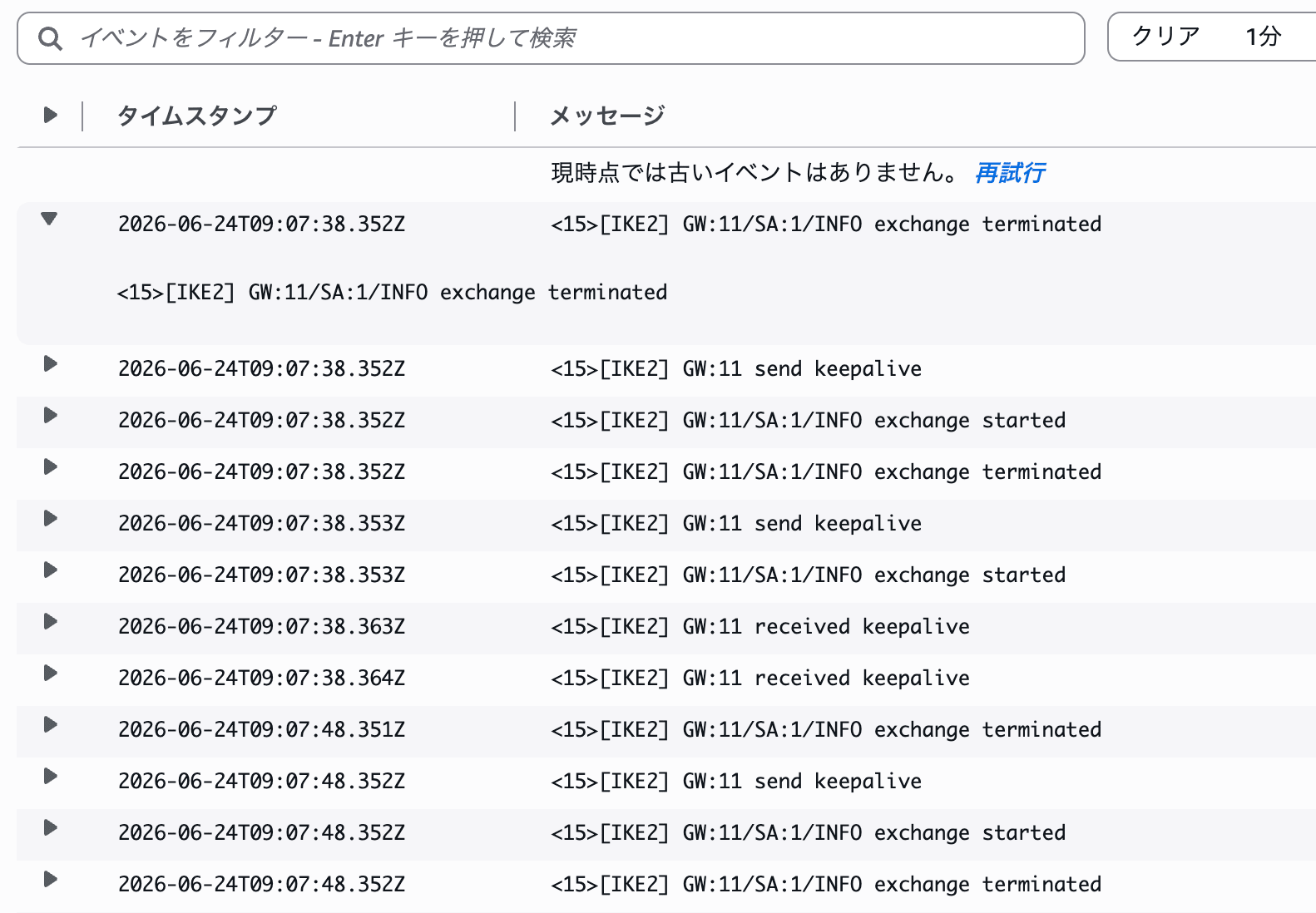The width and height of the screenshot is (1316, 913).
Task: Click the expanded detail text 'exchange terminated' under first row
Action: 553,293
